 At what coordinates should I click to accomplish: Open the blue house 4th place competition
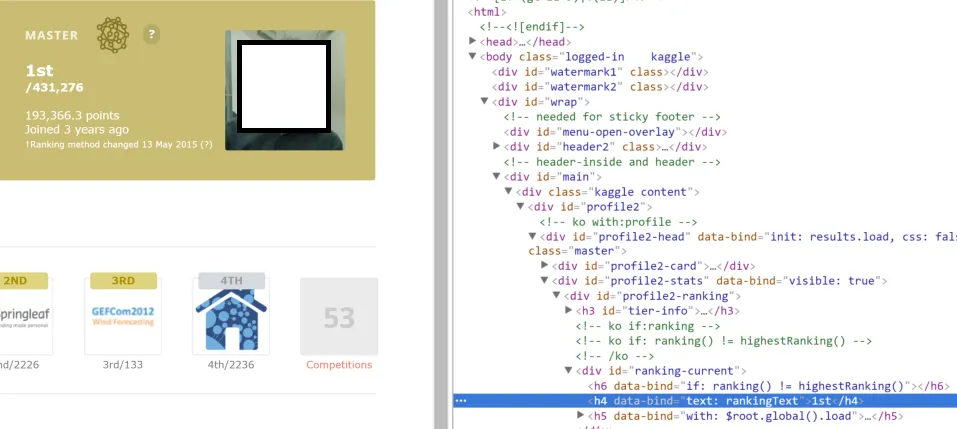pos(231,314)
